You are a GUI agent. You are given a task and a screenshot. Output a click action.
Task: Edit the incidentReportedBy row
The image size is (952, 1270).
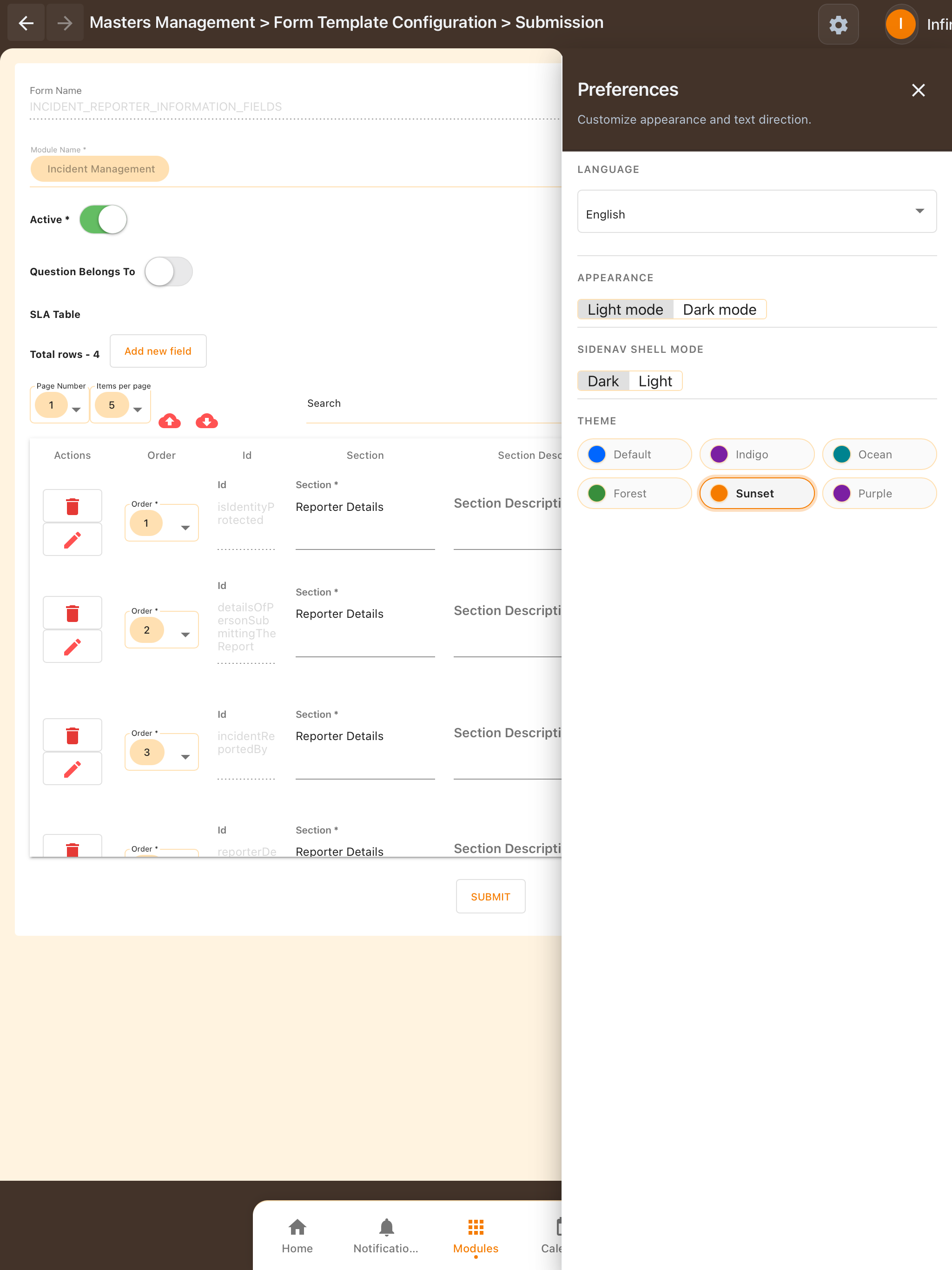[73, 769]
